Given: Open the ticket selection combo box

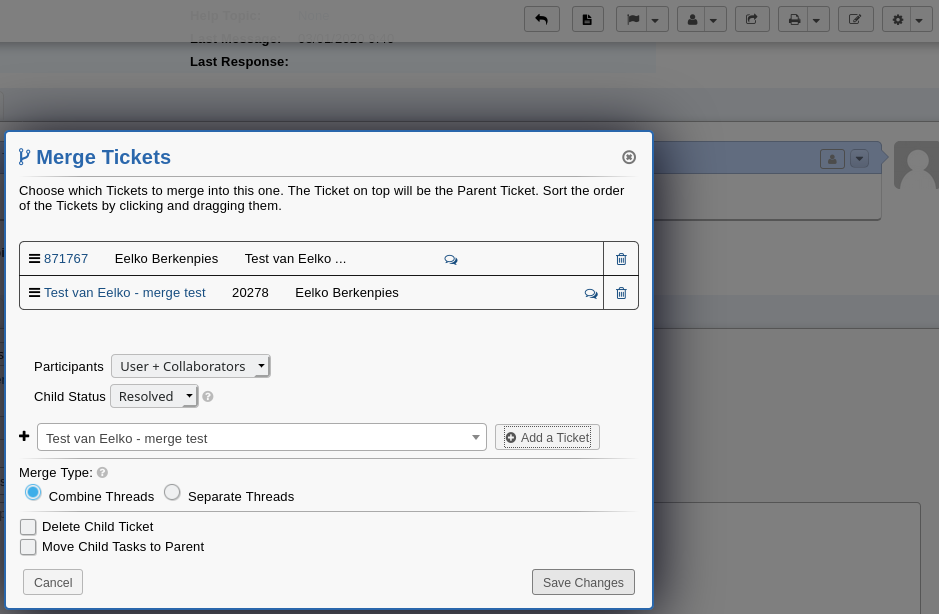Looking at the screenshot, I should (262, 437).
